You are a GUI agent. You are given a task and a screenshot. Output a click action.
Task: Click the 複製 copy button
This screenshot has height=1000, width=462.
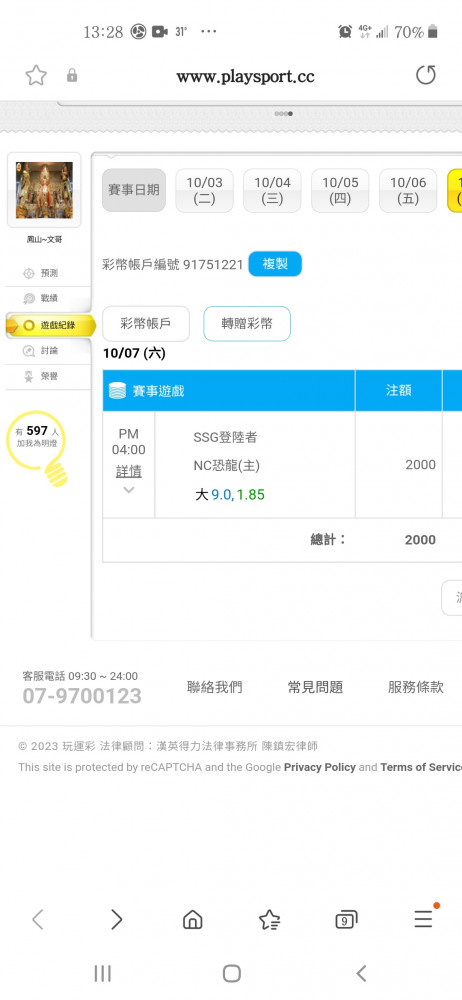click(275, 264)
